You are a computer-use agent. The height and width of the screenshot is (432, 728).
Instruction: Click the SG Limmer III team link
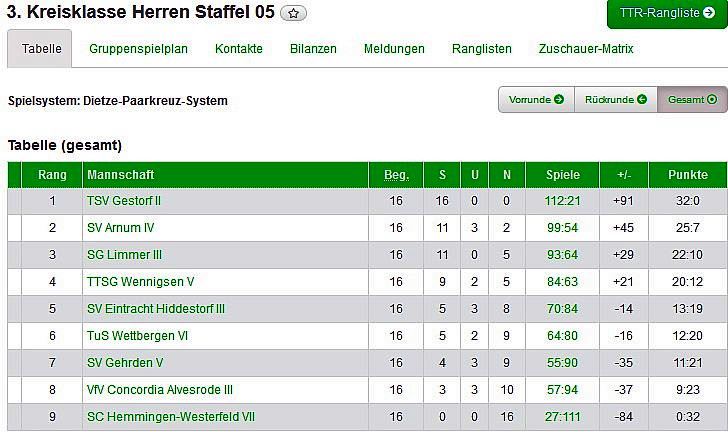point(124,255)
